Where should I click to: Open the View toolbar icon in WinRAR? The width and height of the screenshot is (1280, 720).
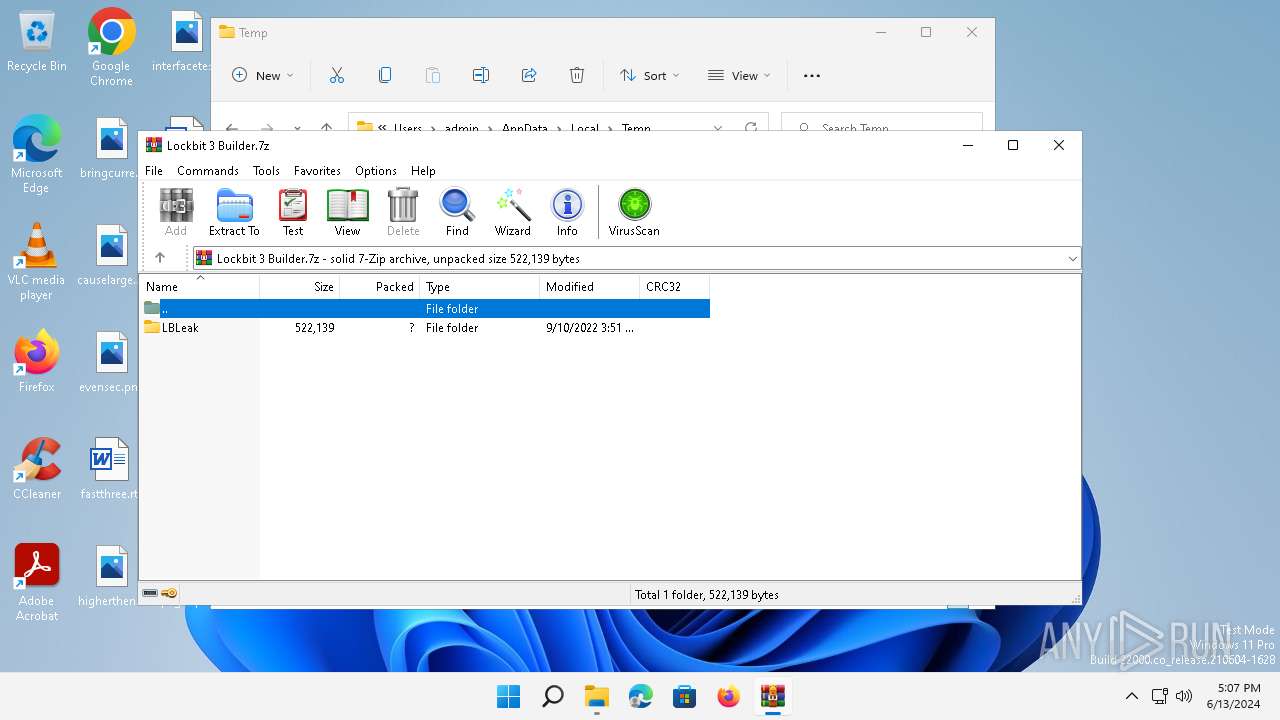(x=347, y=212)
